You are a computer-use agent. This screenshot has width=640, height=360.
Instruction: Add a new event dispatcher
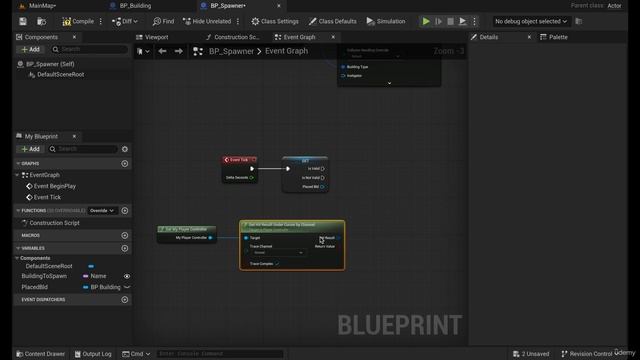[x=125, y=300]
